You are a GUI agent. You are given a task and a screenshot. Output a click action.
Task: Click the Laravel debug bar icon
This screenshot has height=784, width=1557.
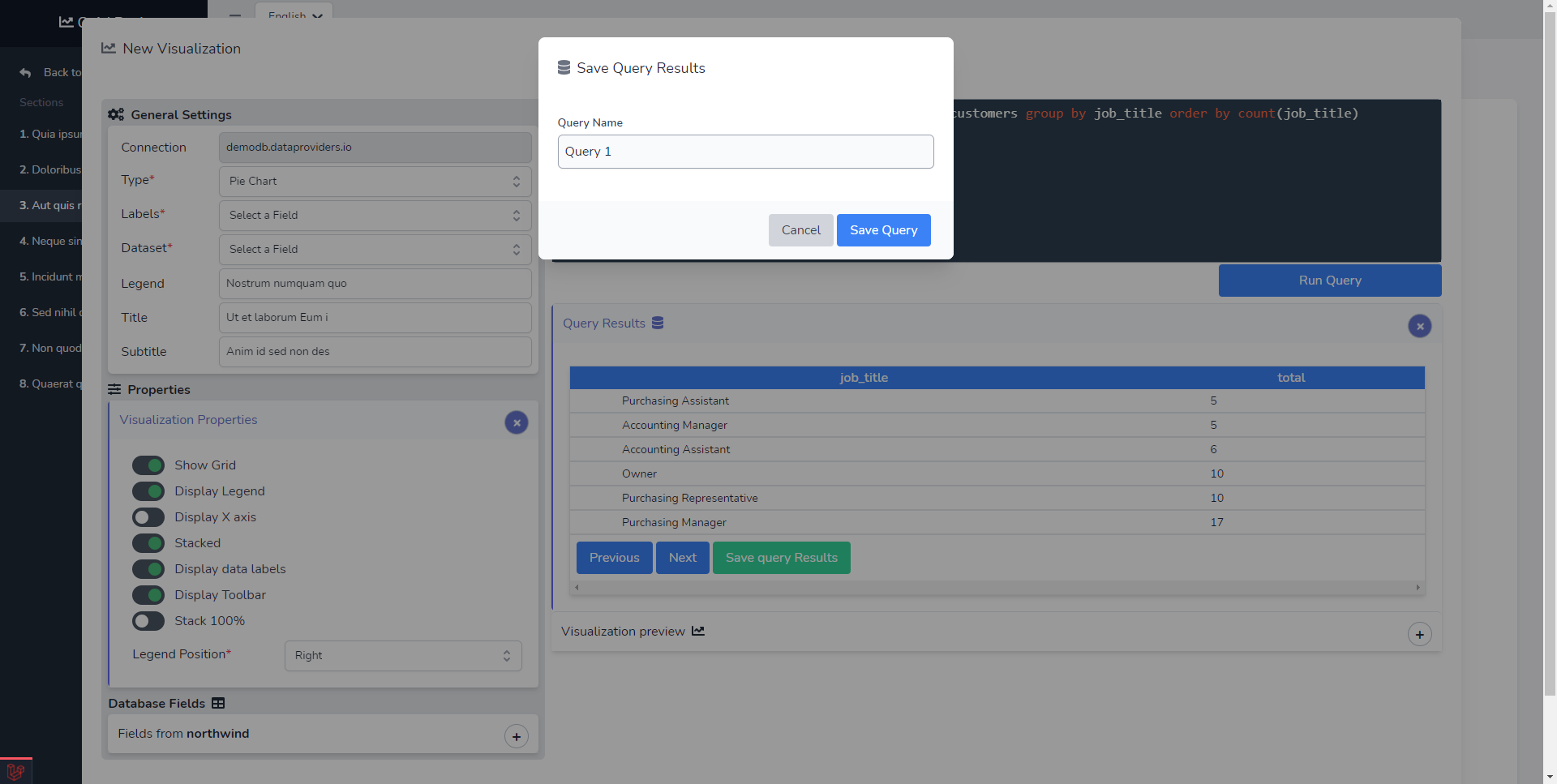tap(15, 772)
